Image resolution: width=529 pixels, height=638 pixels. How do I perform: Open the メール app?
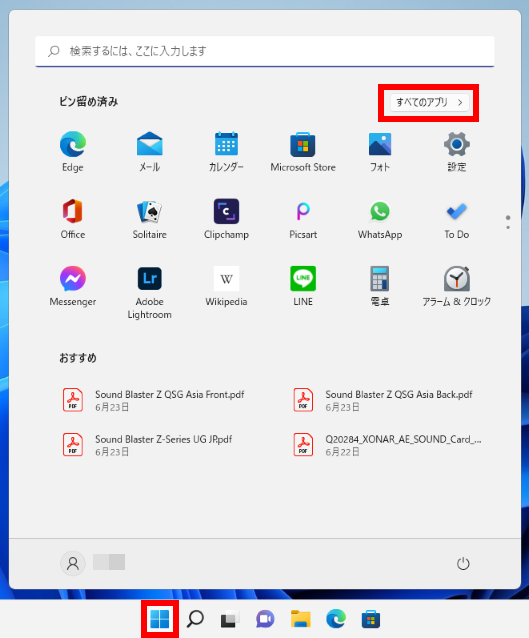pos(149,152)
